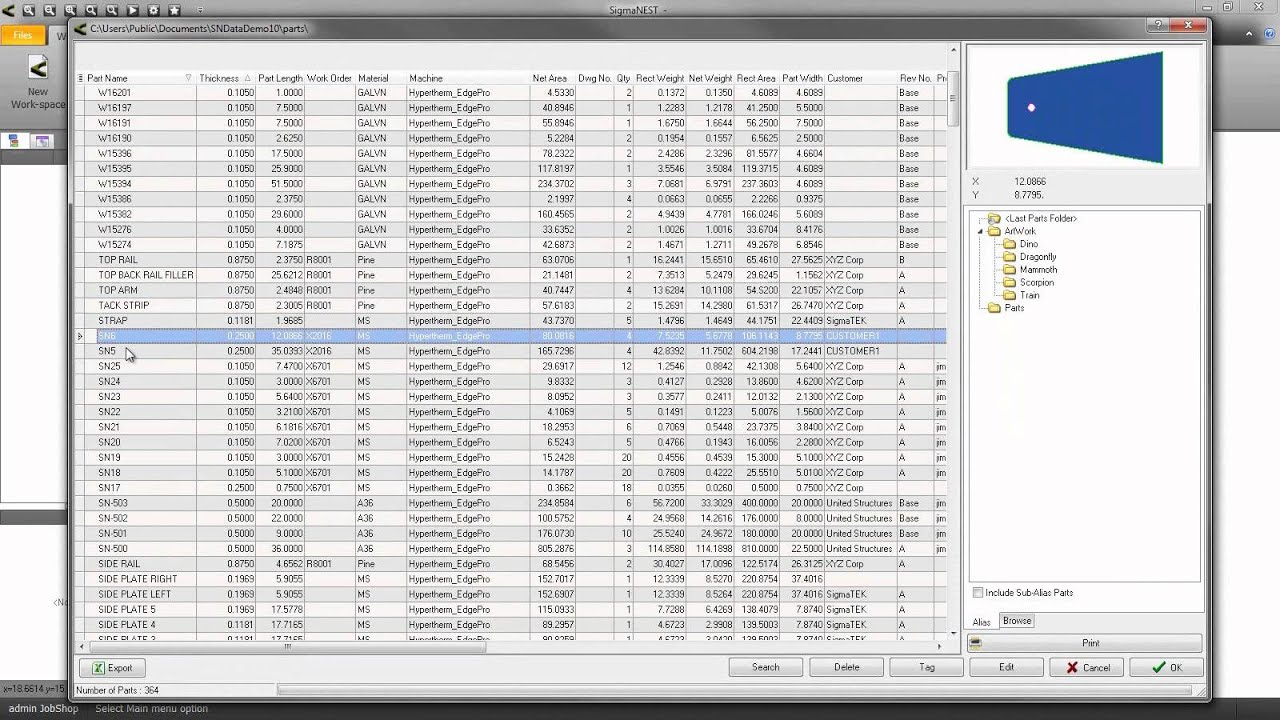This screenshot has height=720, width=1280.
Task: Confirm selection with the OK button
Action: (x=1167, y=667)
